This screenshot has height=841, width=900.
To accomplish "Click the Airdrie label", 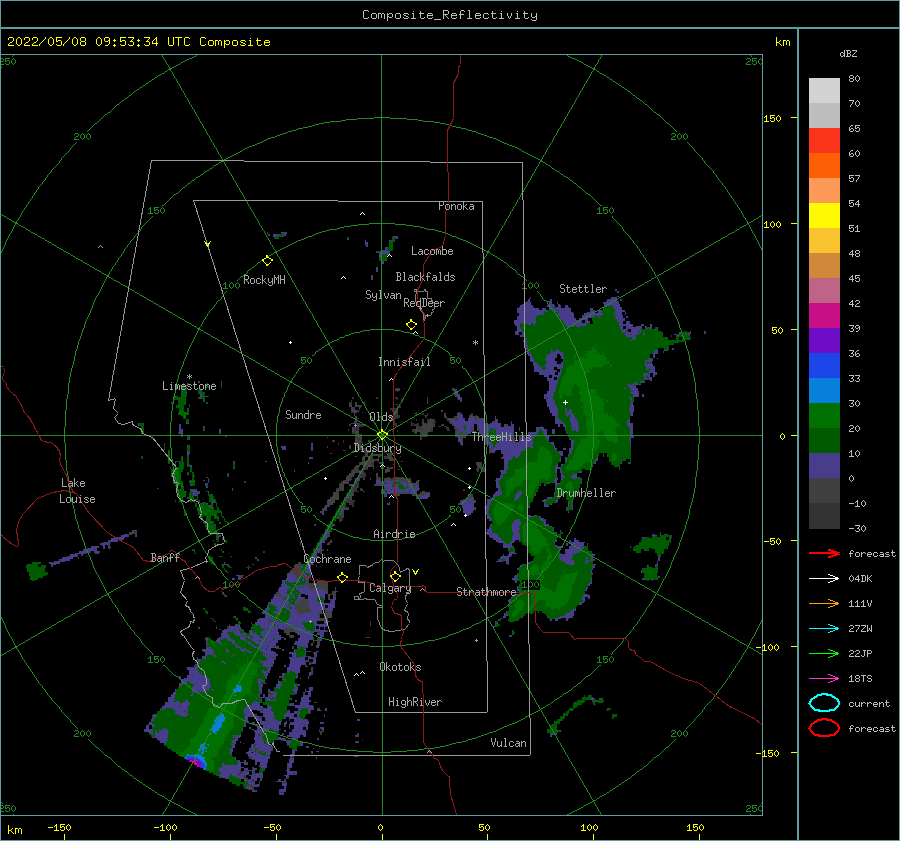I will pyautogui.click(x=394, y=534).
